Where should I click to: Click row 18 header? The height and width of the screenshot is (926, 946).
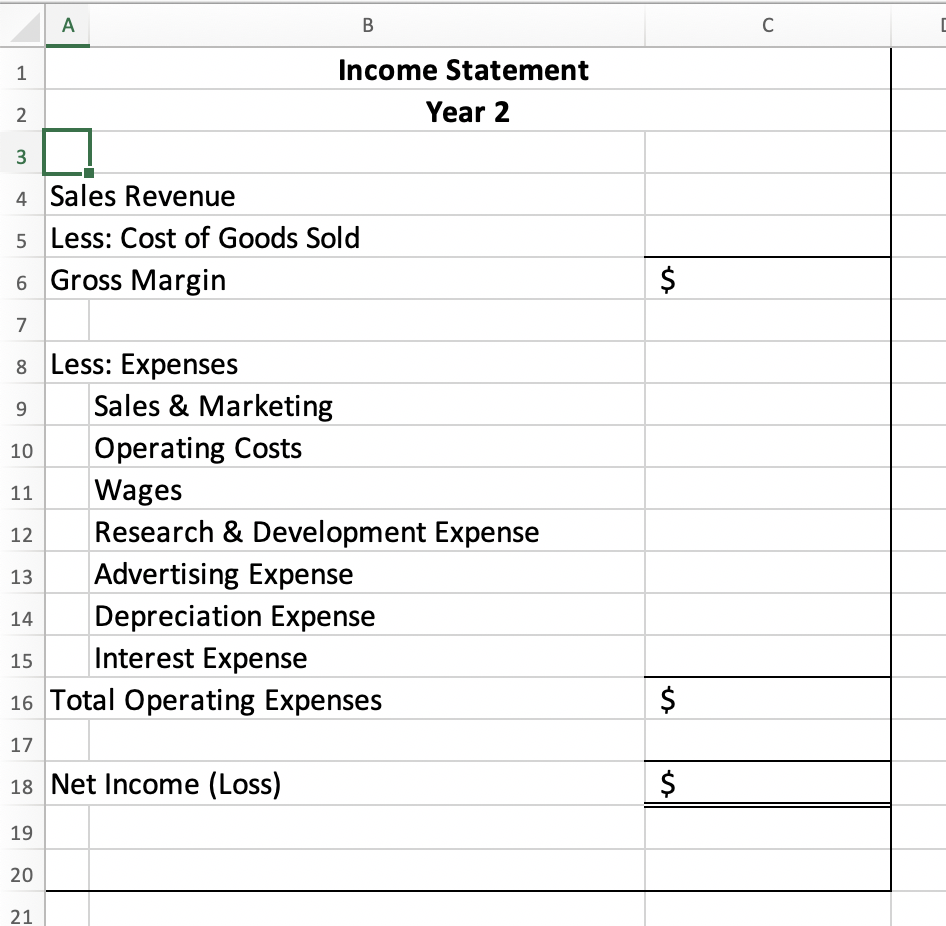tap(22, 784)
